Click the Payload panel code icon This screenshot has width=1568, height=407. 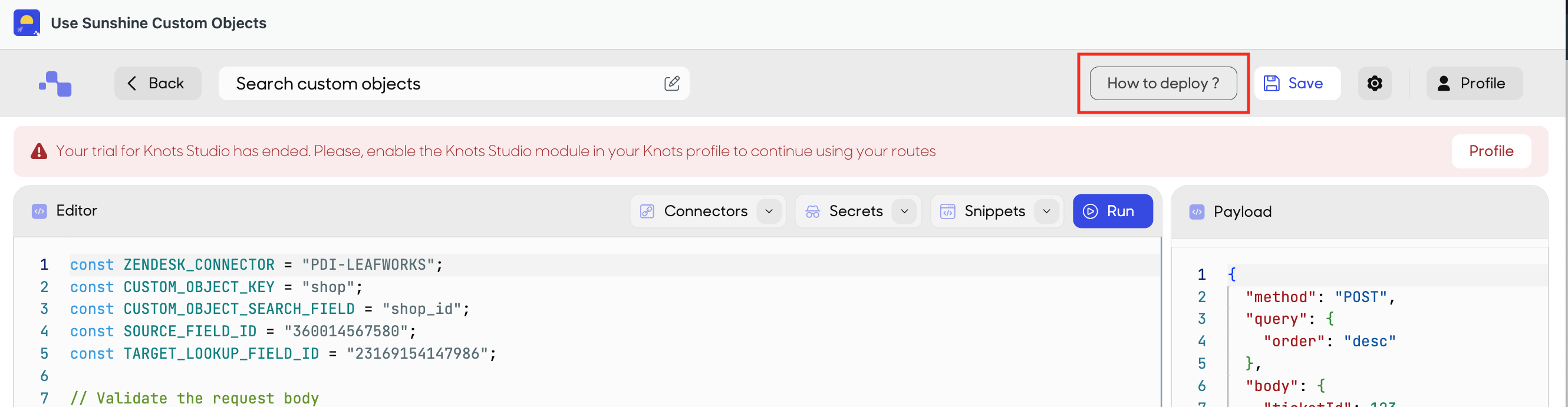(x=1197, y=211)
